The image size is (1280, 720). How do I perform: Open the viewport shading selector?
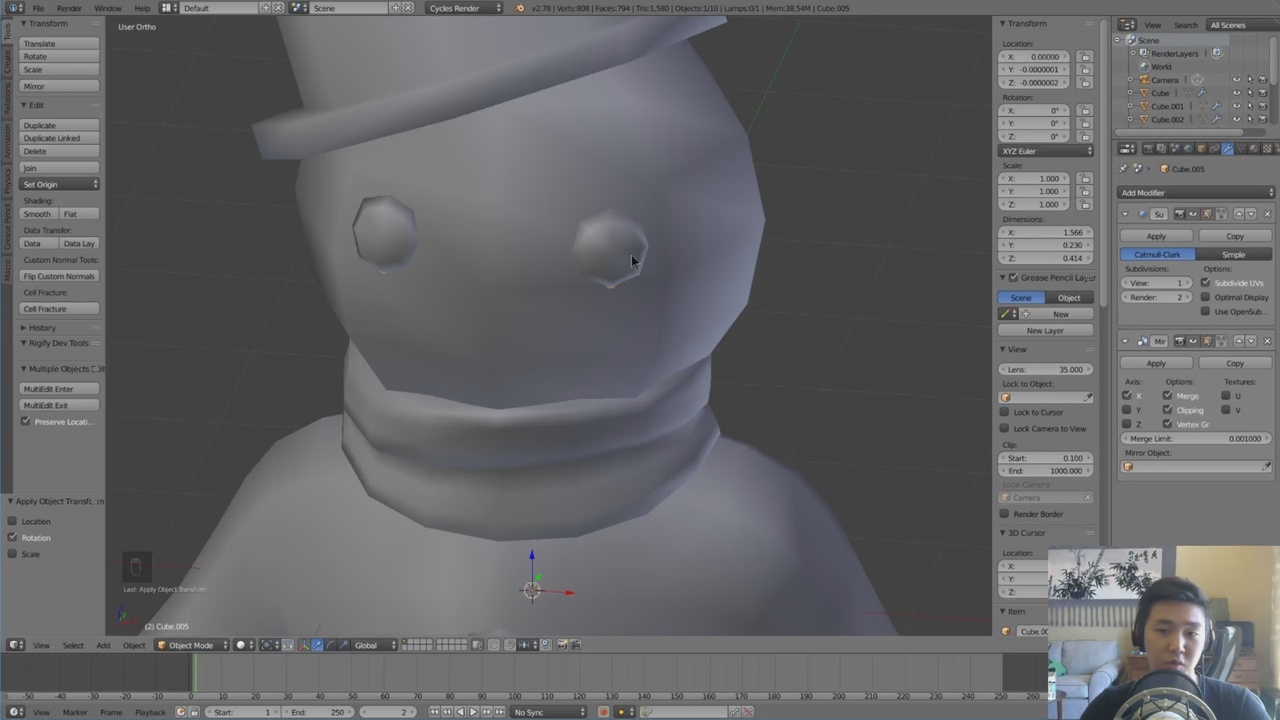click(x=243, y=645)
